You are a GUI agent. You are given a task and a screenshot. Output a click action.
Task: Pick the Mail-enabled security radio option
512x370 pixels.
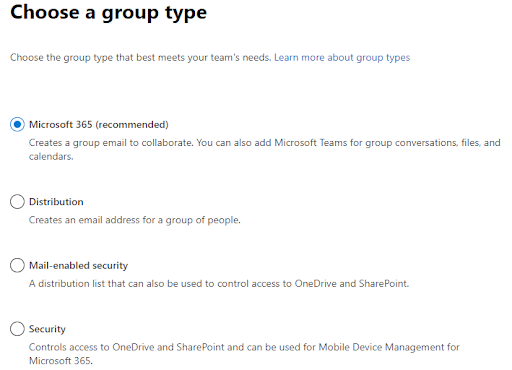click(x=17, y=265)
